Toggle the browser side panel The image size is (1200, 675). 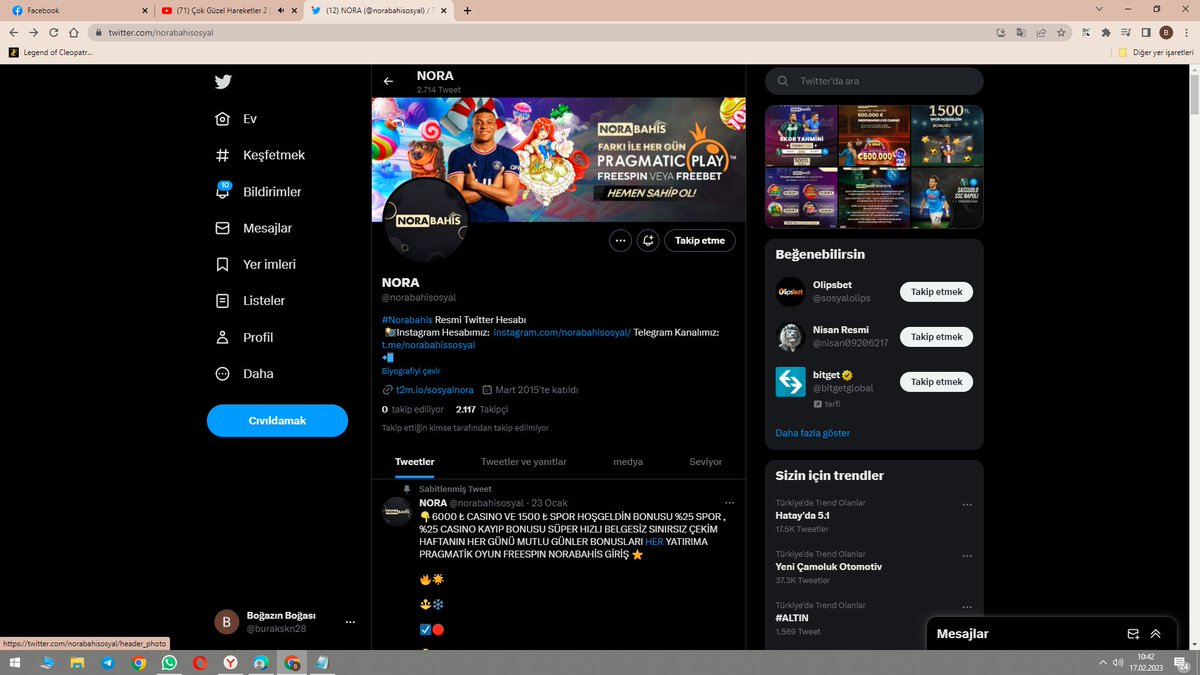(x=1146, y=32)
